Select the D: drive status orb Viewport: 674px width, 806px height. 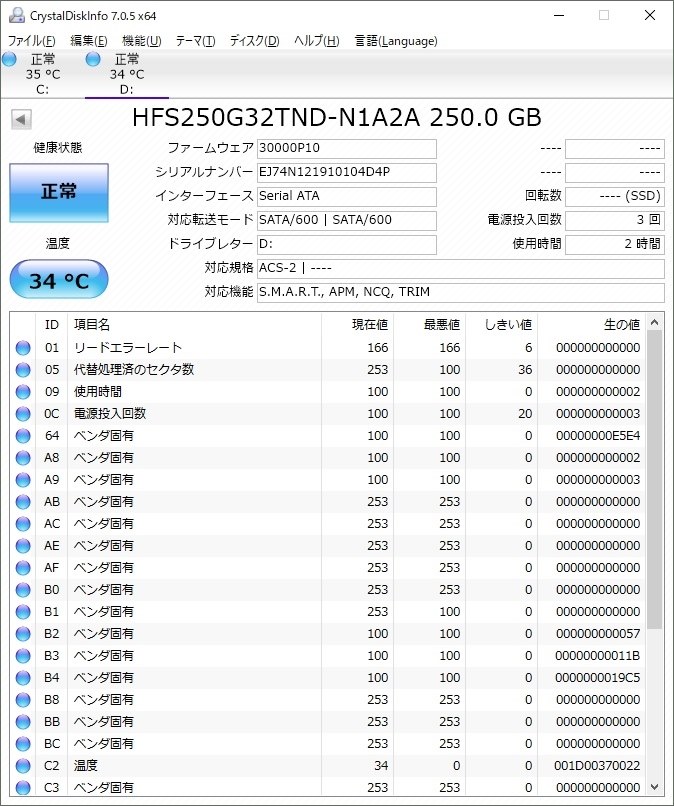click(x=94, y=60)
